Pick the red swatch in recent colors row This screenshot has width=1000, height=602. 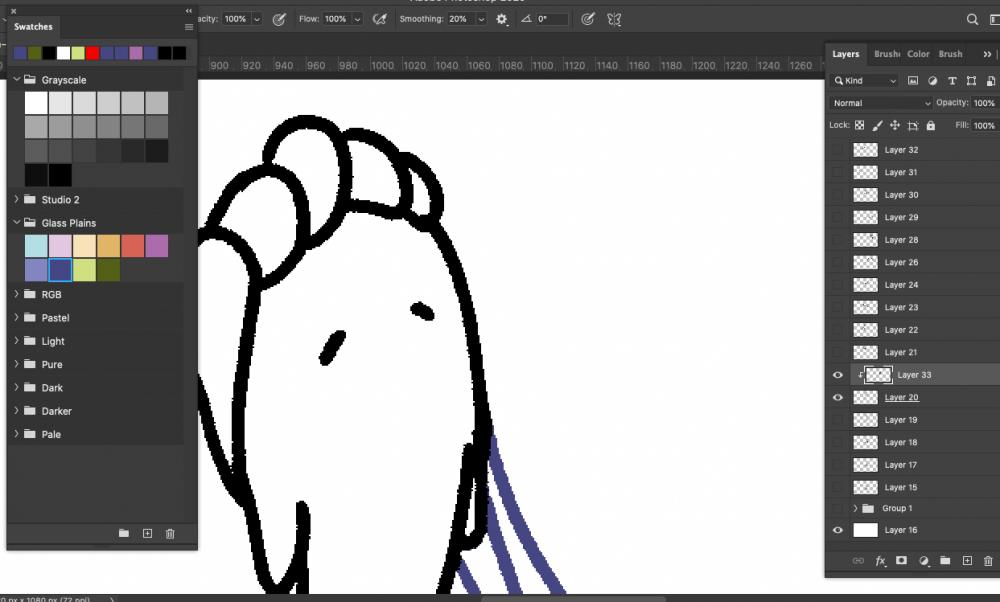tap(92, 53)
